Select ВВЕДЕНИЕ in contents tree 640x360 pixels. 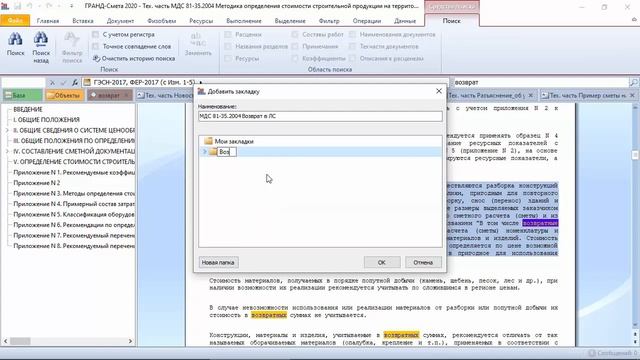point(28,109)
